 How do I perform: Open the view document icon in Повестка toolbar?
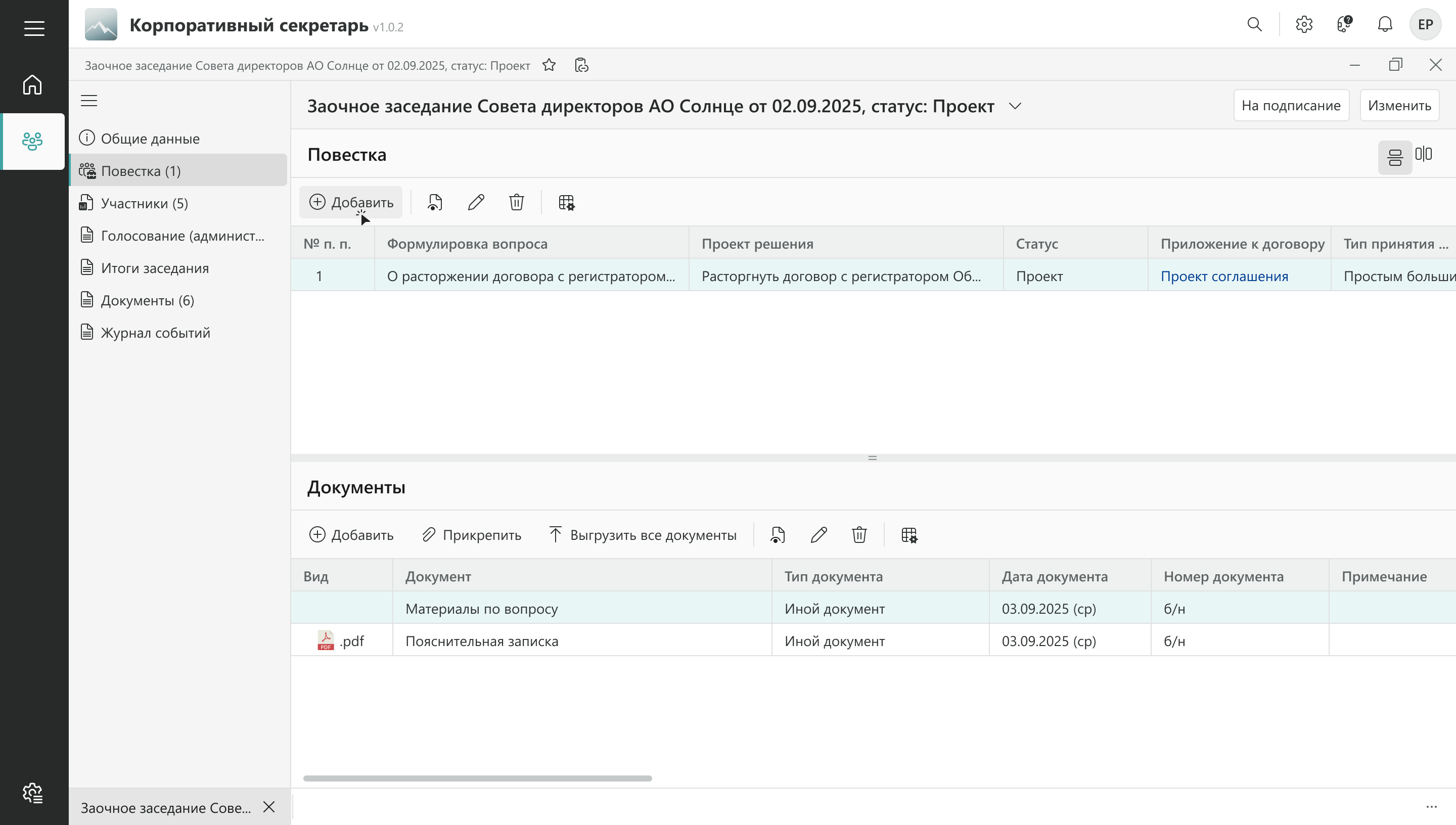click(x=435, y=202)
